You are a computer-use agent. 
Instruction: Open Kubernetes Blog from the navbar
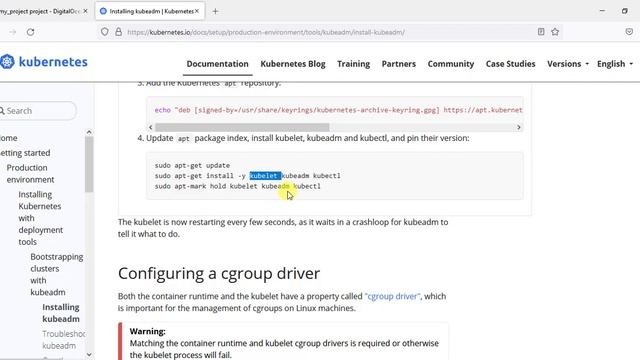tap(293, 64)
